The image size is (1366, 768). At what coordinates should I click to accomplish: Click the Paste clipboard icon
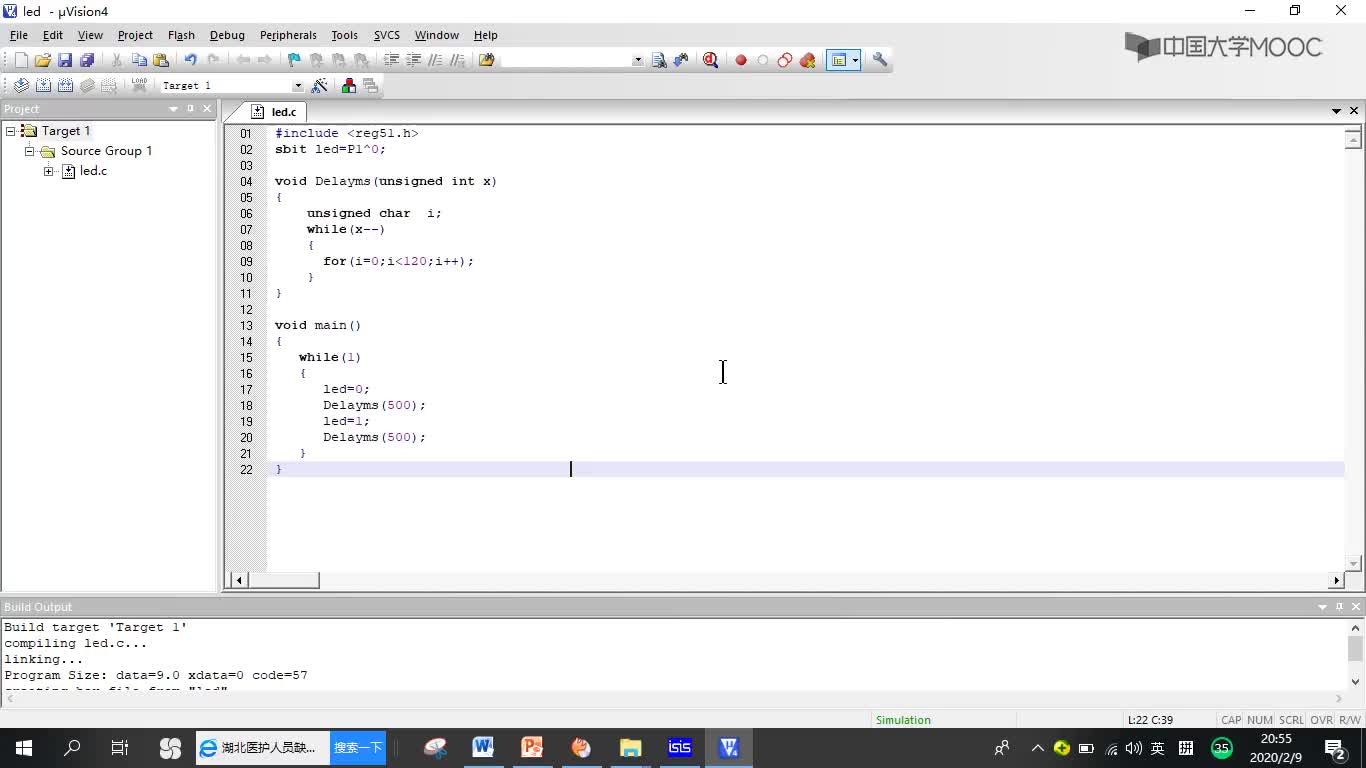(161, 60)
